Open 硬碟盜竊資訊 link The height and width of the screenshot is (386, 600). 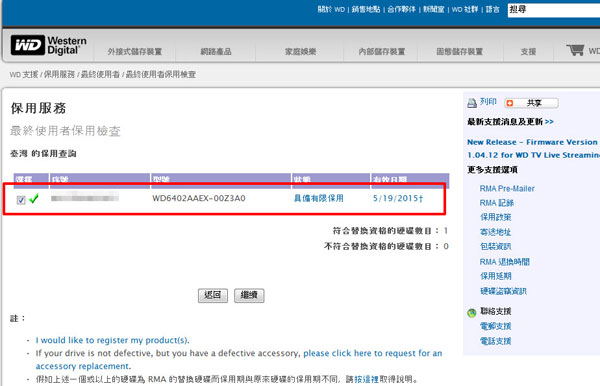point(503,291)
